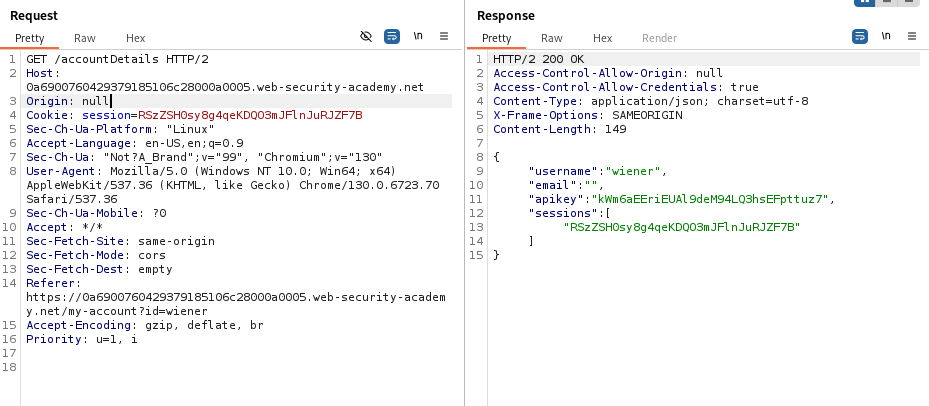929x406 pixels.
Task: Toggle word wrap in the Request panel
Action: coord(392,36)
